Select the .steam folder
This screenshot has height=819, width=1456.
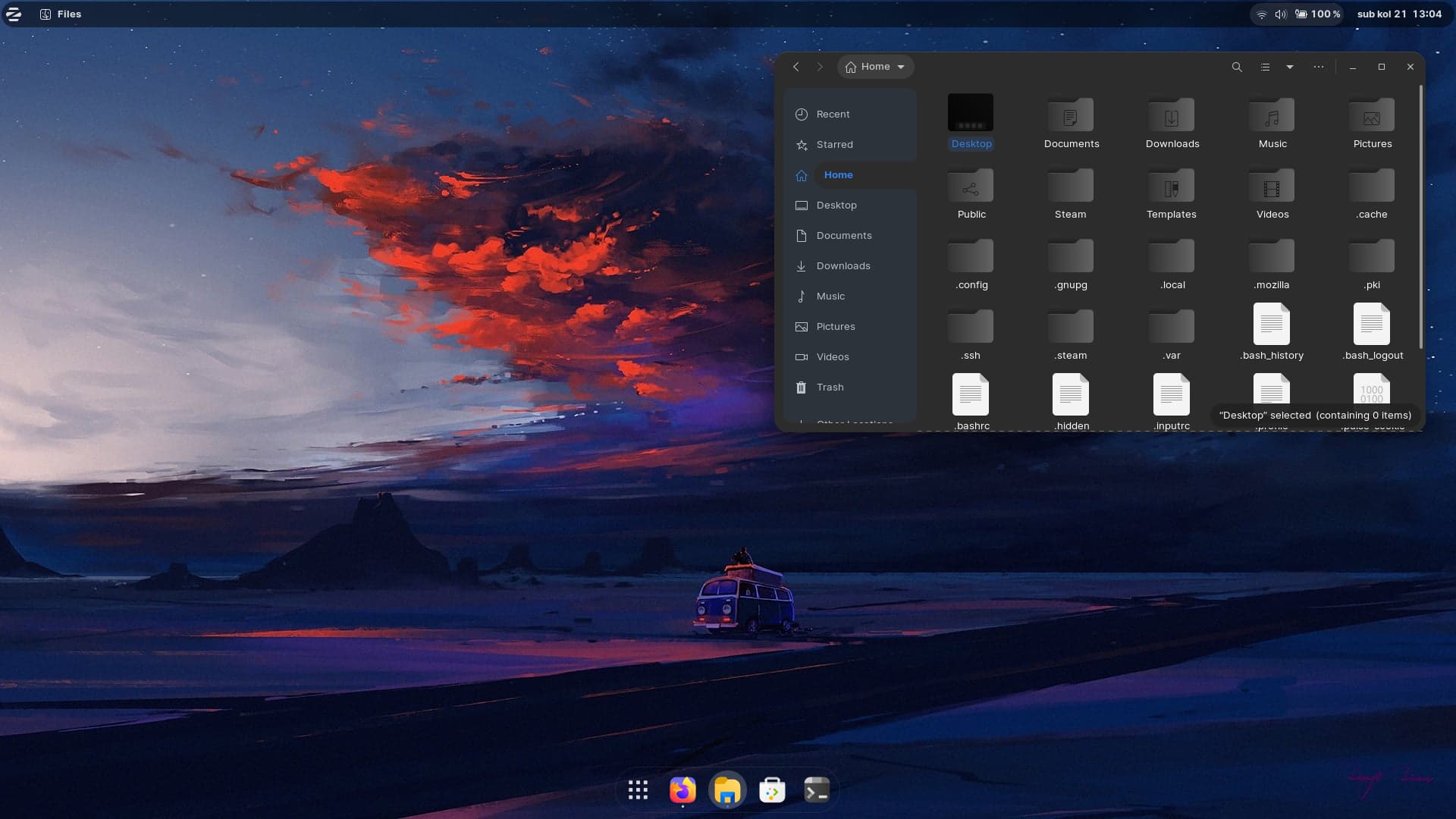click(1070, 327)
